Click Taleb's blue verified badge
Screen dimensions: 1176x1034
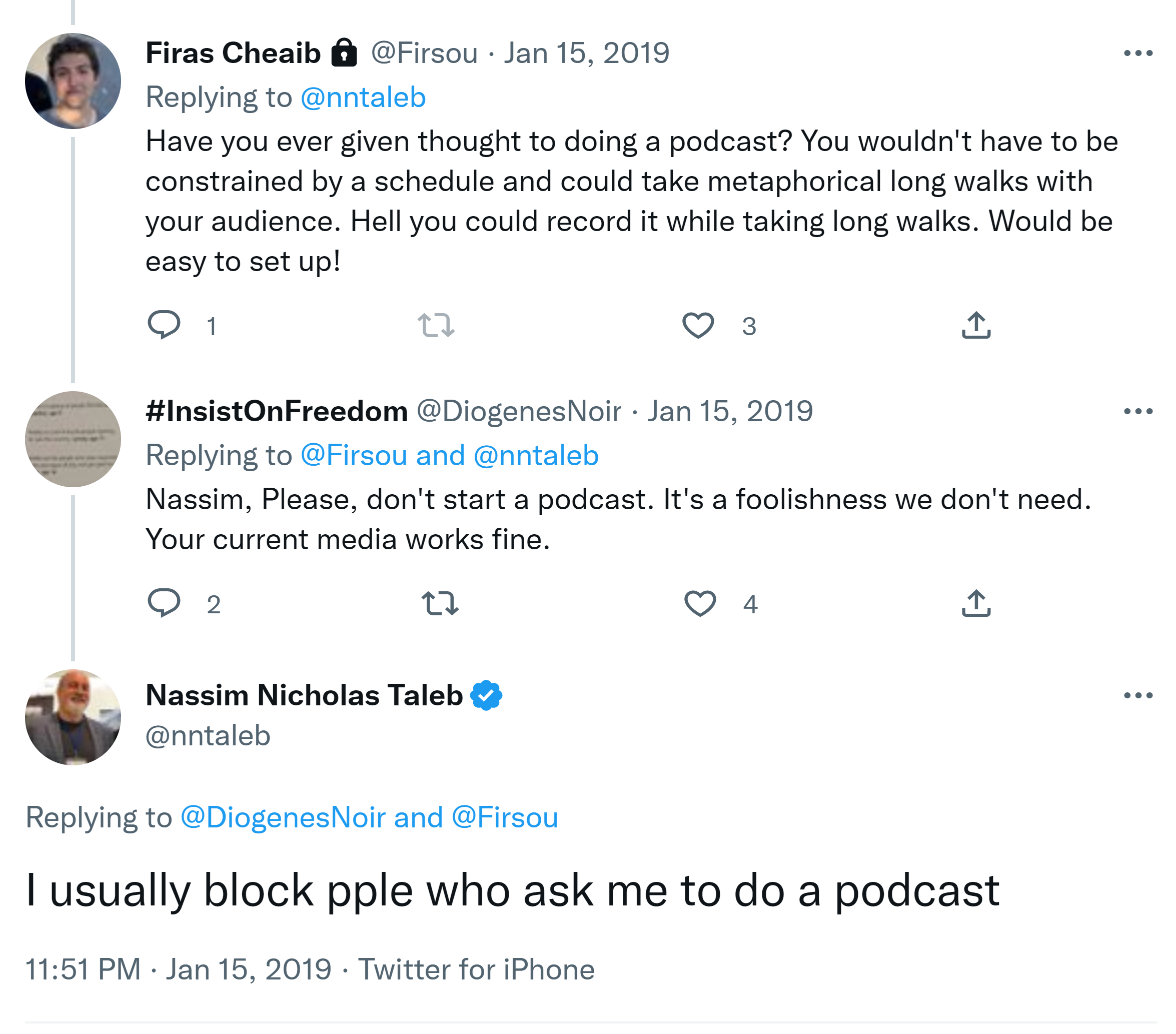coord(486,696)
